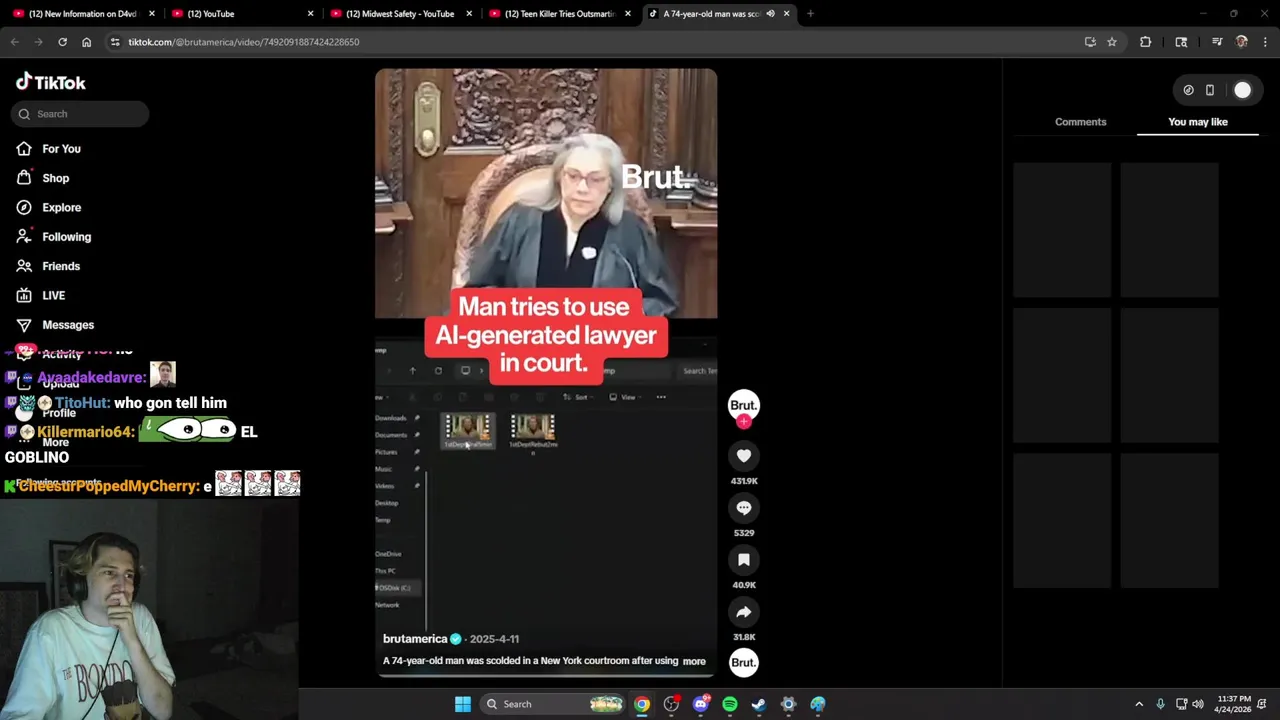Image resolution: width=1280 pixels, height=720 pixels.
Task: Open a new Chrome tab
Action: click(810, 14)
